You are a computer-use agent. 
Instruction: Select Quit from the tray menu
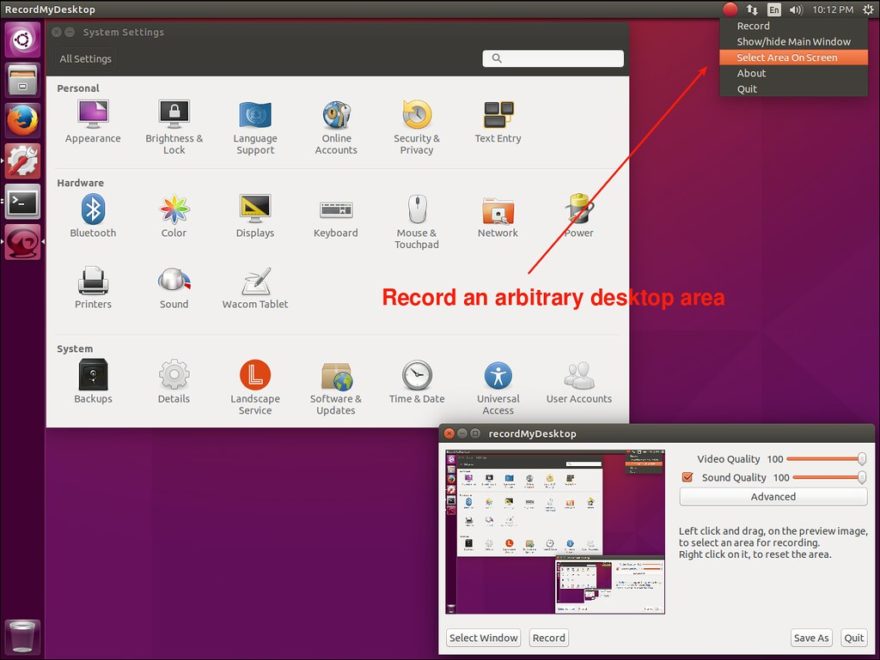(x=794, y=89)
